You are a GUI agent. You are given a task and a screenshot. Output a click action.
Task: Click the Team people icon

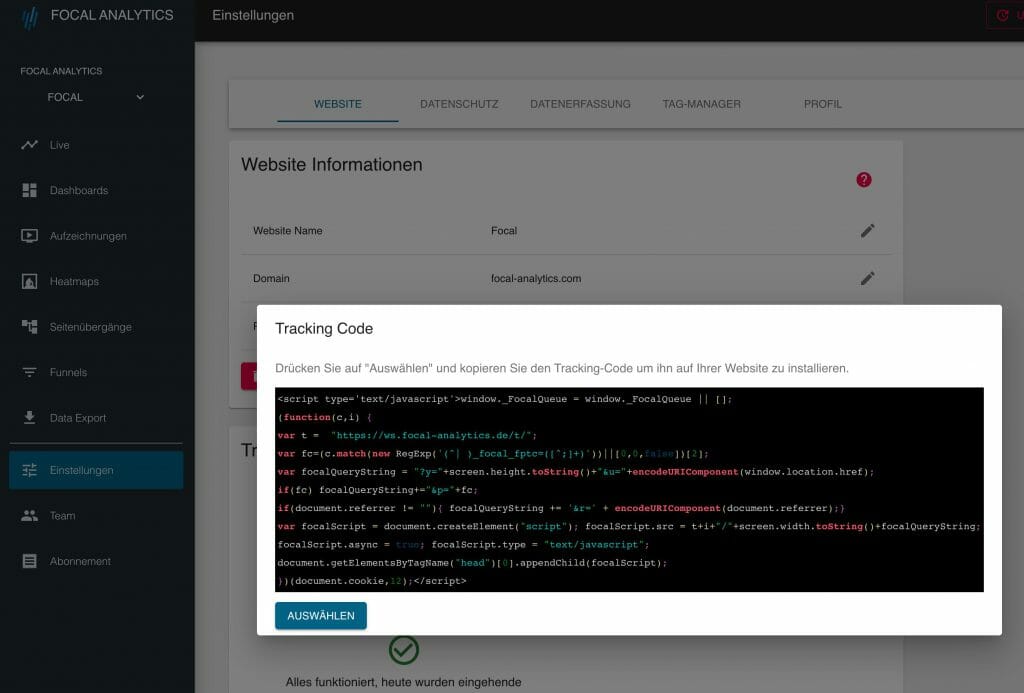pos(29,515)
